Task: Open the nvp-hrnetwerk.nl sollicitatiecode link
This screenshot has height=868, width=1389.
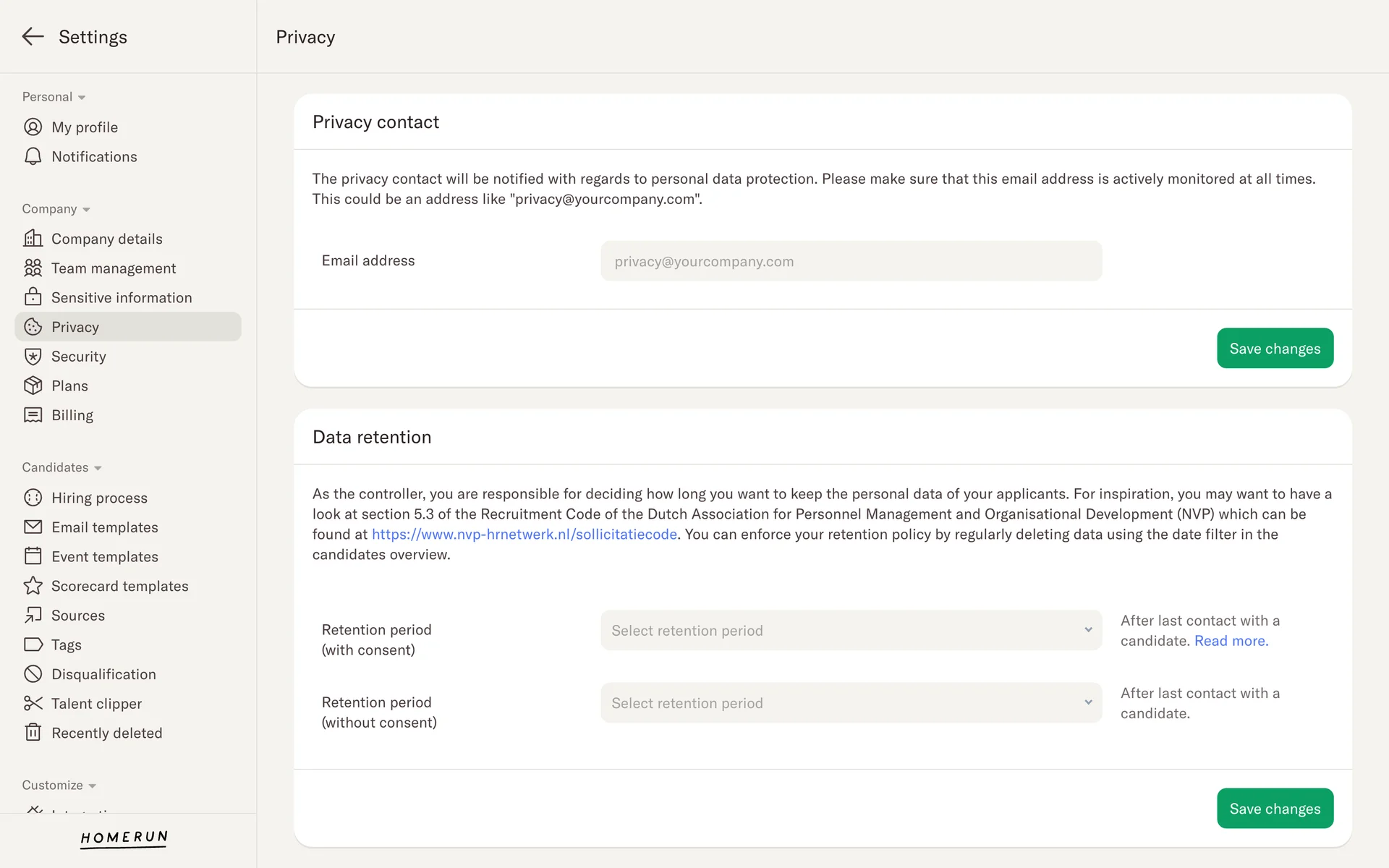Action: click(x=524, y=535)
